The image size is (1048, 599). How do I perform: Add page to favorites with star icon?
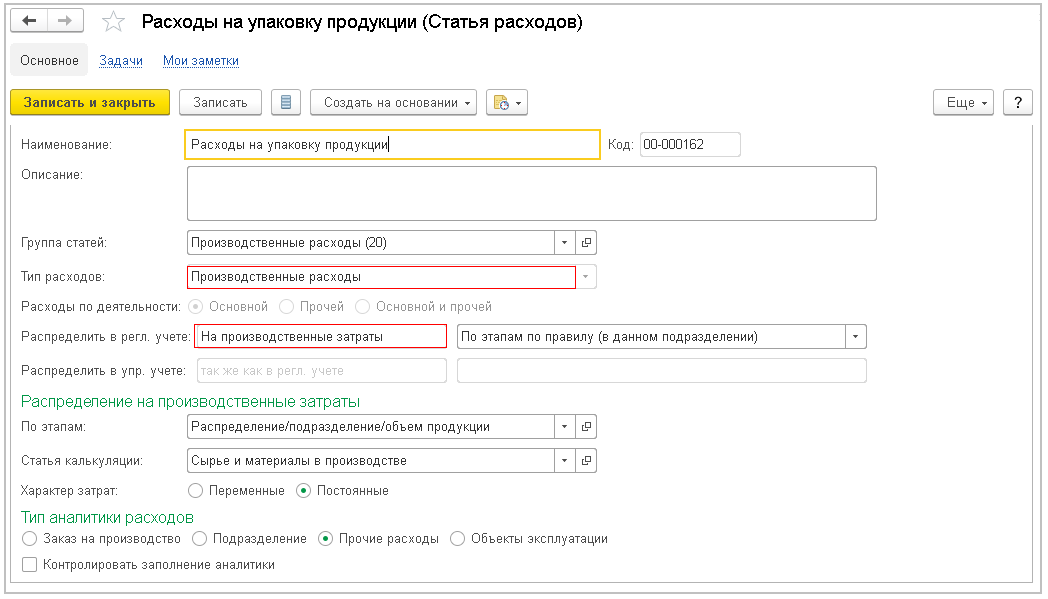pyautogui.click(x=114, y=22)
